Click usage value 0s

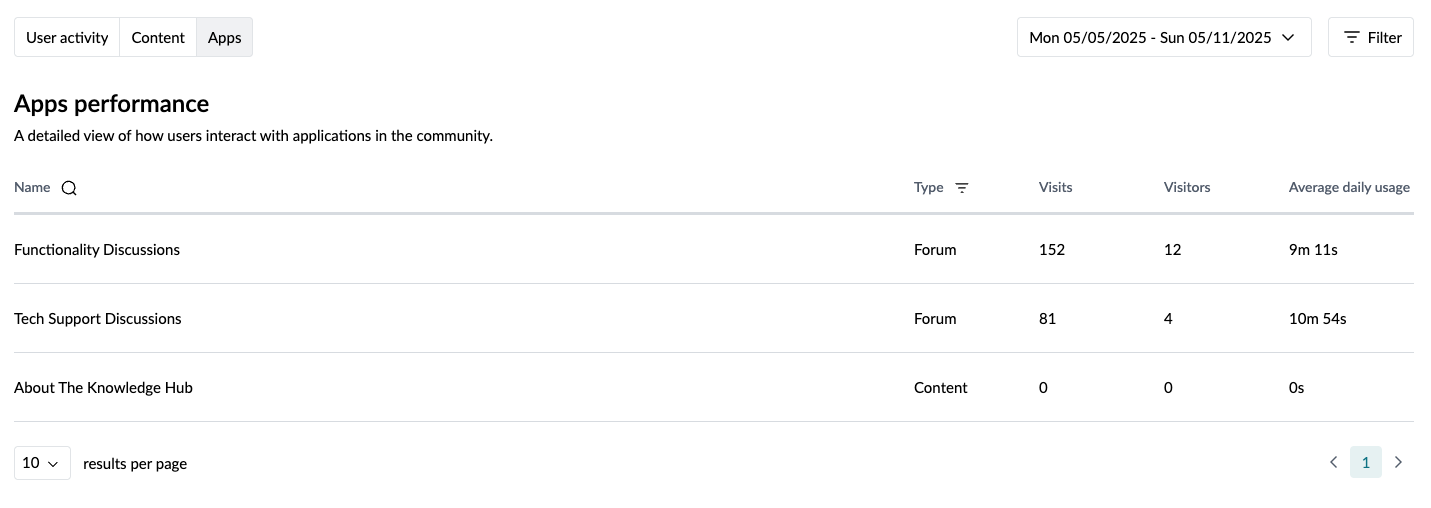click(1296, 387)
